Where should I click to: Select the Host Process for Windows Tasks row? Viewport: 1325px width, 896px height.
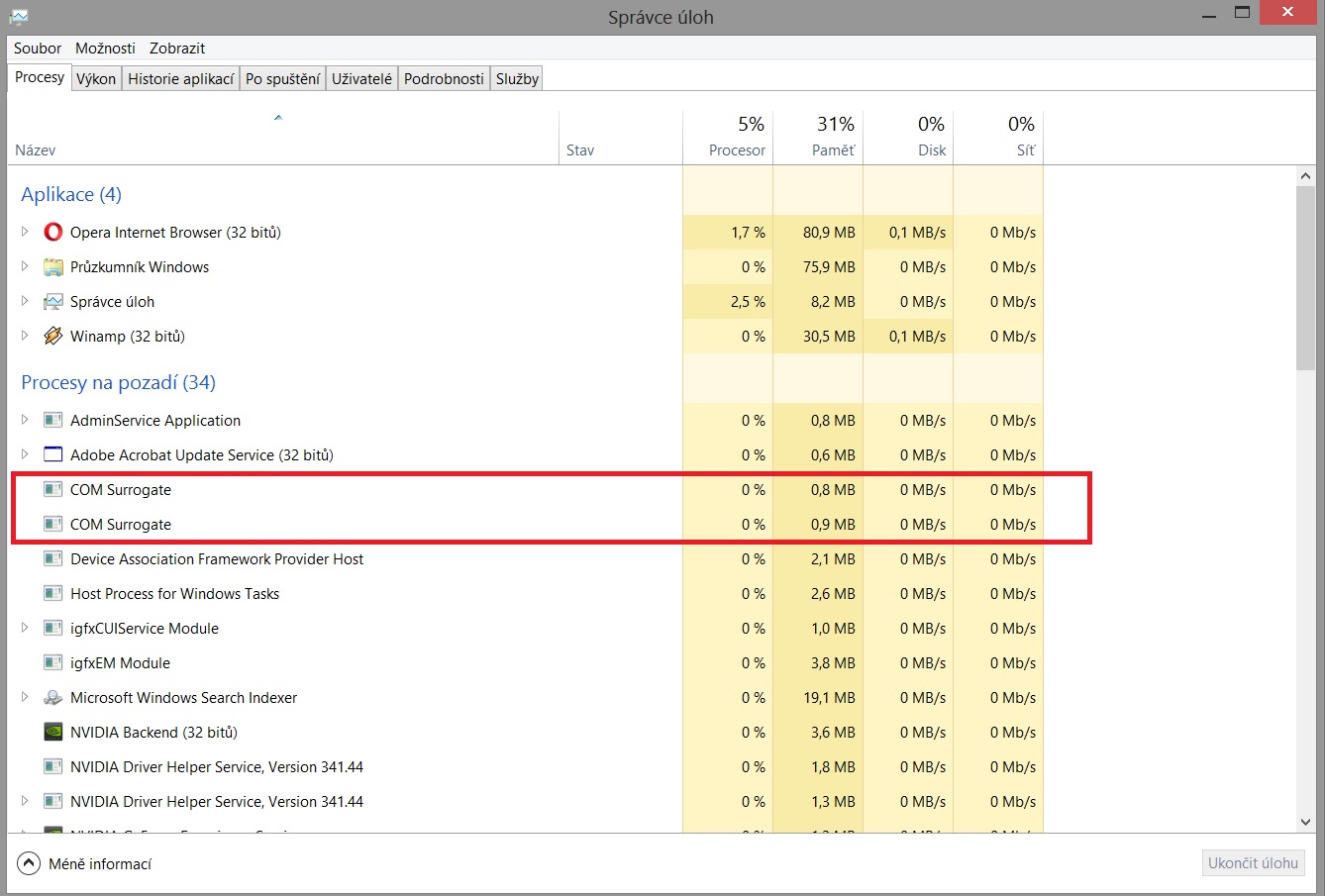pyautogui.click(x=174, y=594)
